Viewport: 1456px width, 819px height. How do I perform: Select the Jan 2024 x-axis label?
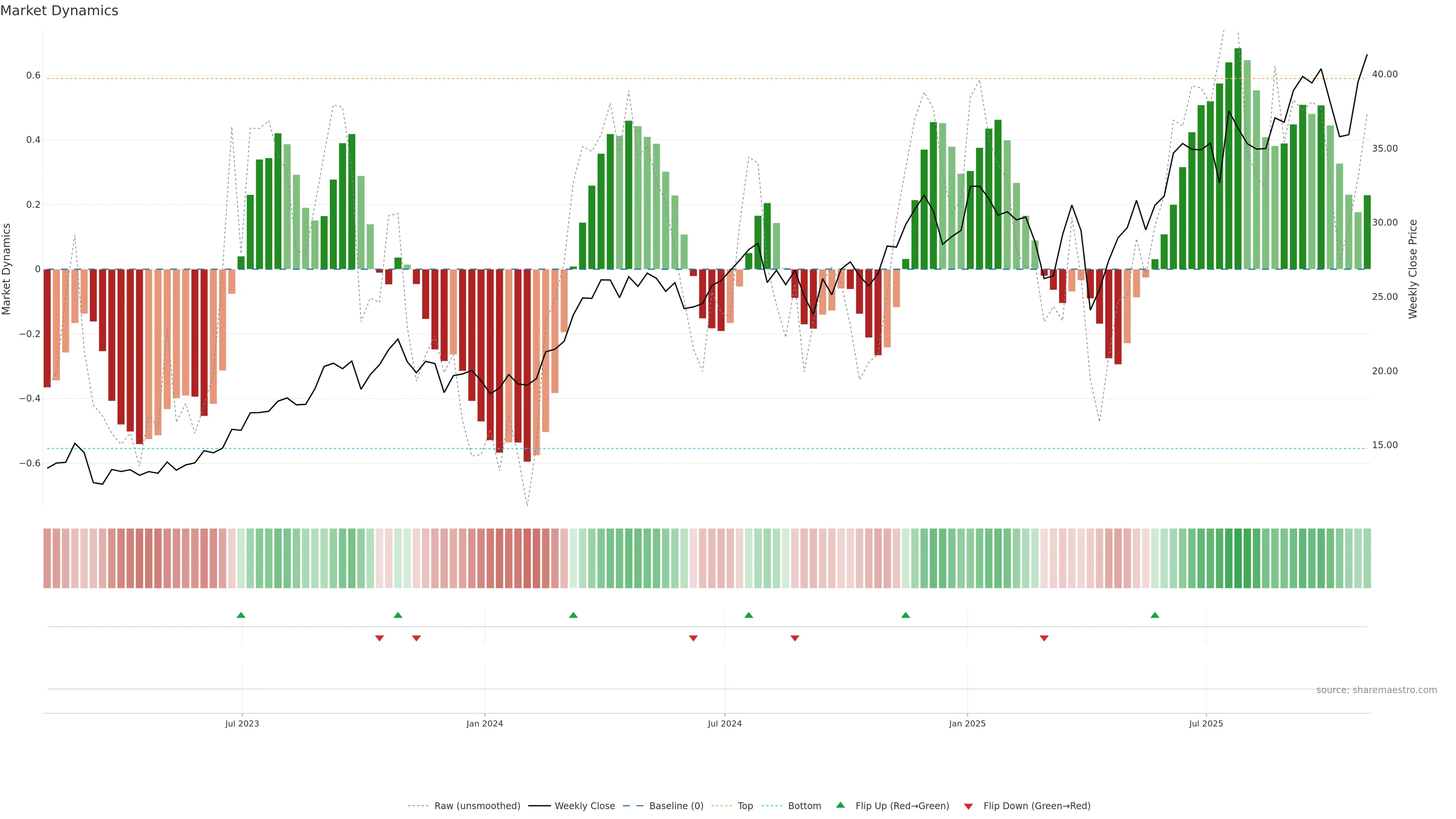[485, 723]
